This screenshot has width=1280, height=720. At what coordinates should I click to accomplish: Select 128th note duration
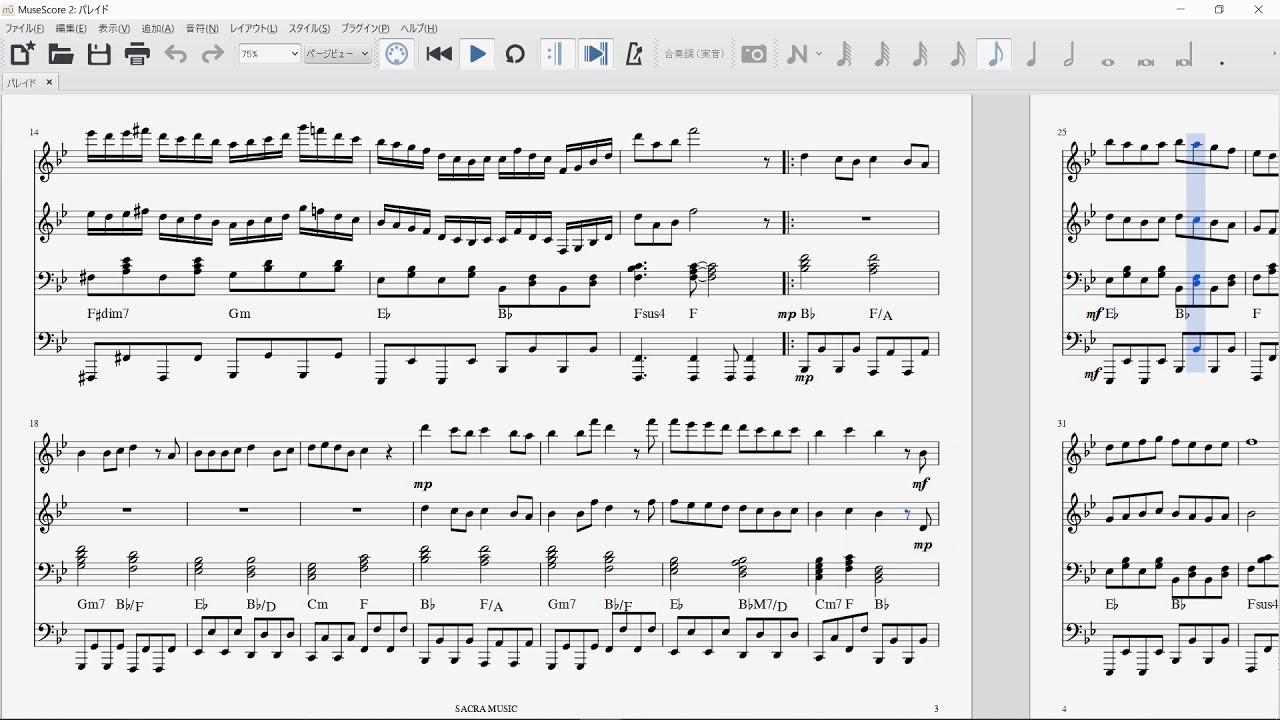click(844, 54)
